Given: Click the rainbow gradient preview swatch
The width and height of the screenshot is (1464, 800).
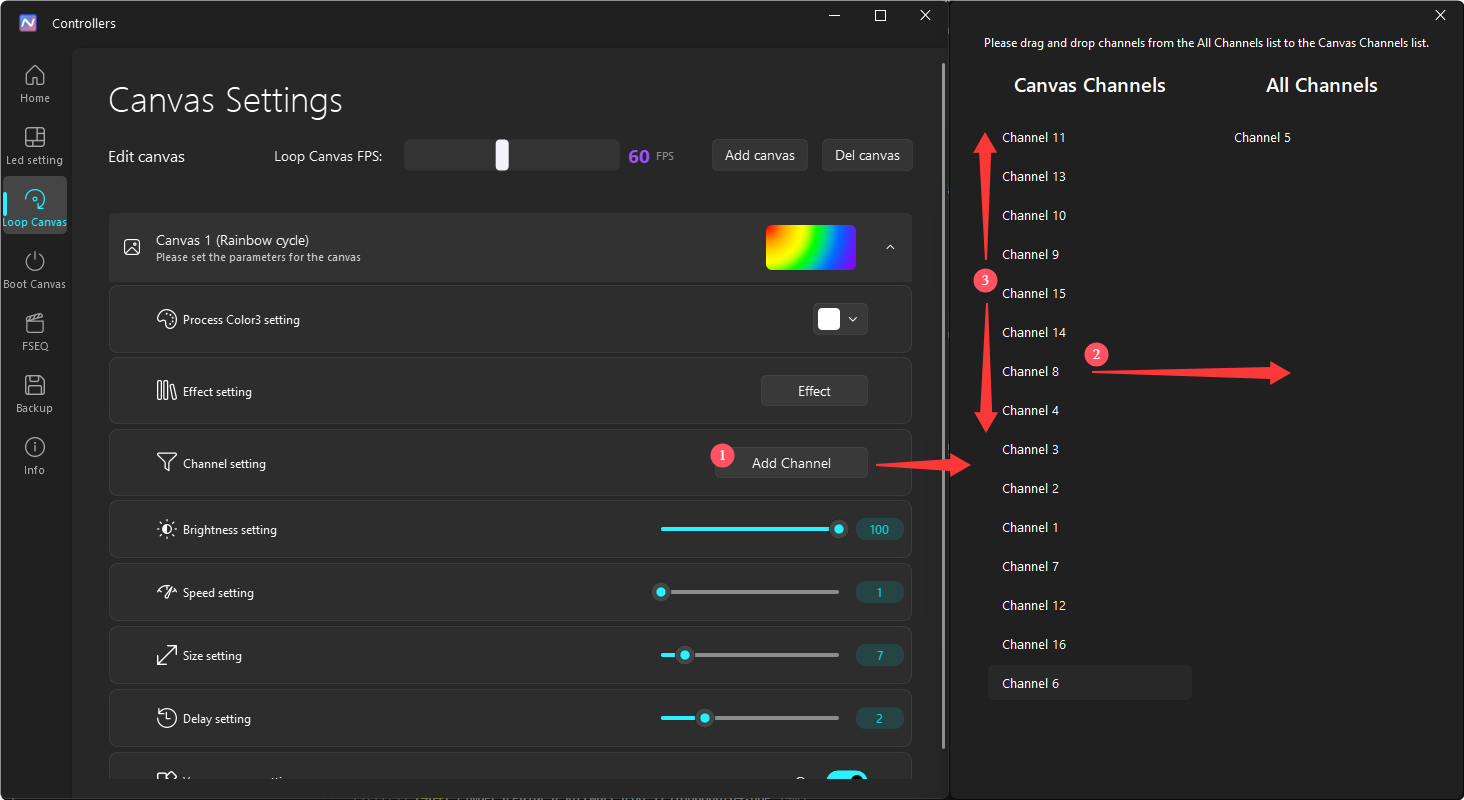Looking at the screenshot, I should coord(811,247).
